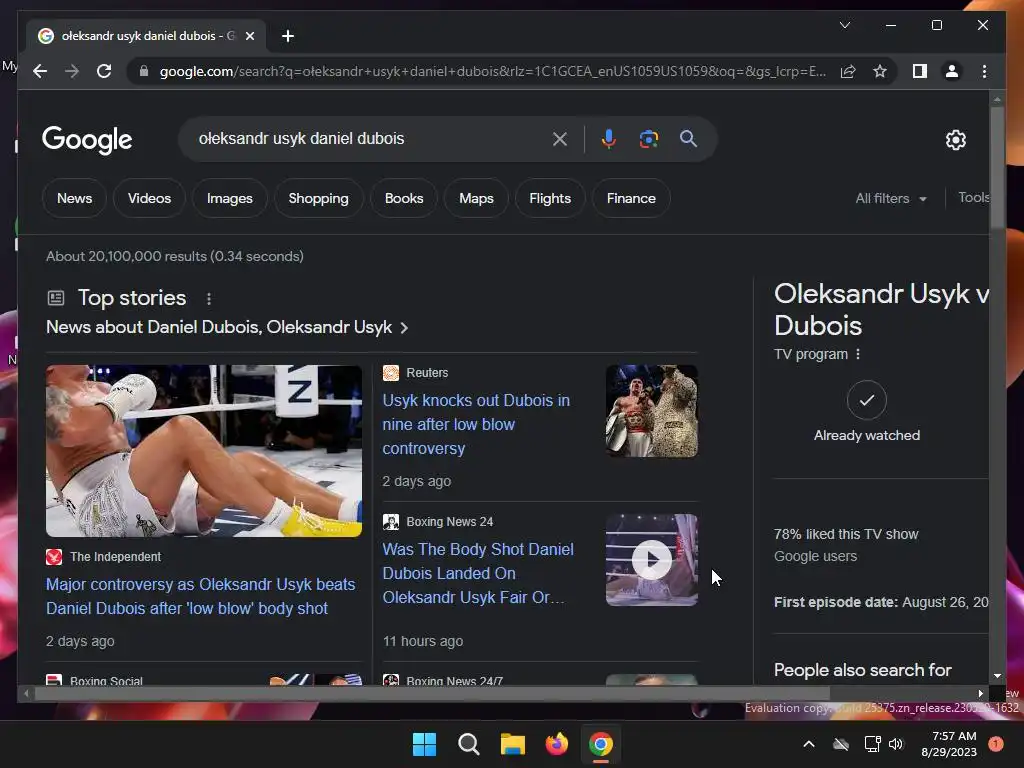The width and height of the screenshot is (1024, 768).
Task: Open Google quick settings gear
Action: point(955,140)
